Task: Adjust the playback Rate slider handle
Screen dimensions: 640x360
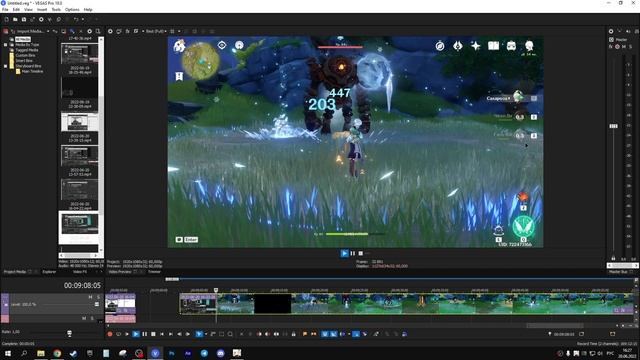Action: tap(69, 333)
